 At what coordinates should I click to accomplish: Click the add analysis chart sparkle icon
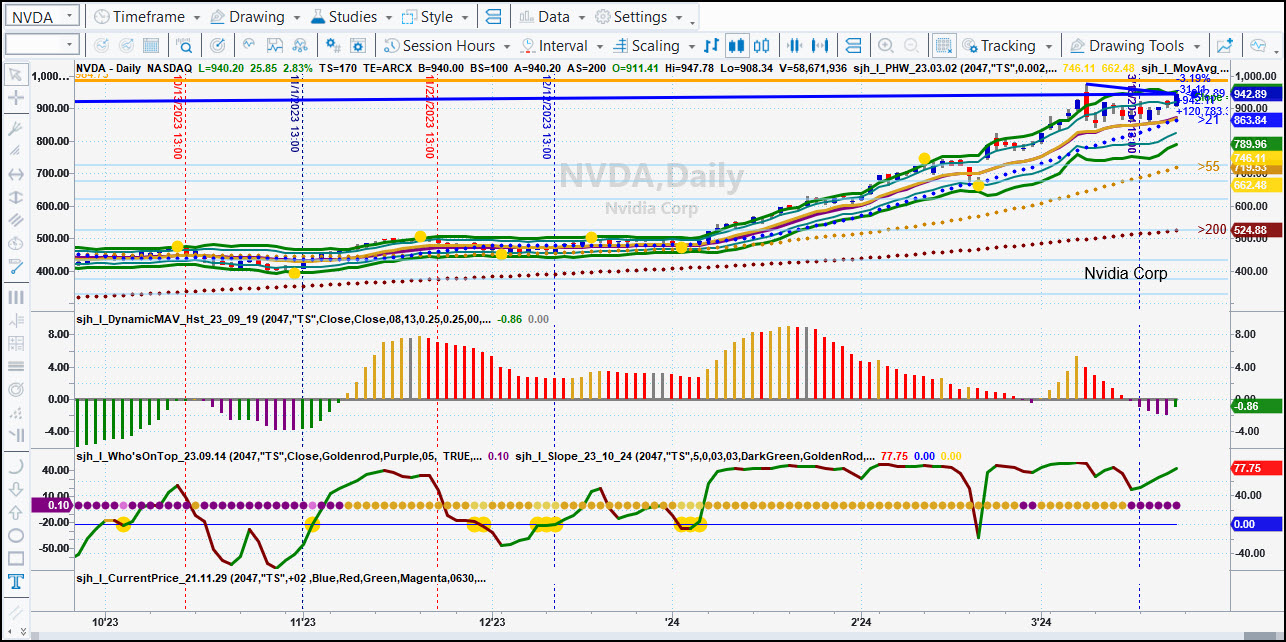[x=1224, y=45]
